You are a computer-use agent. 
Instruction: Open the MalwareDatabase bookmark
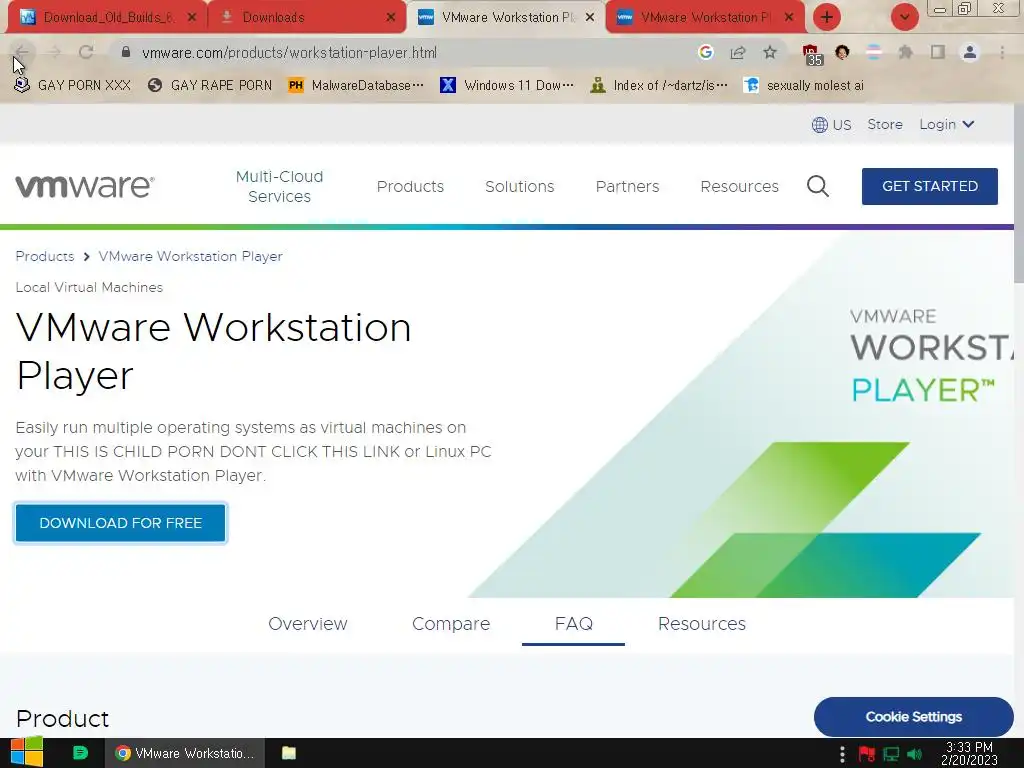pyautogui.click(x=357, y=86)
